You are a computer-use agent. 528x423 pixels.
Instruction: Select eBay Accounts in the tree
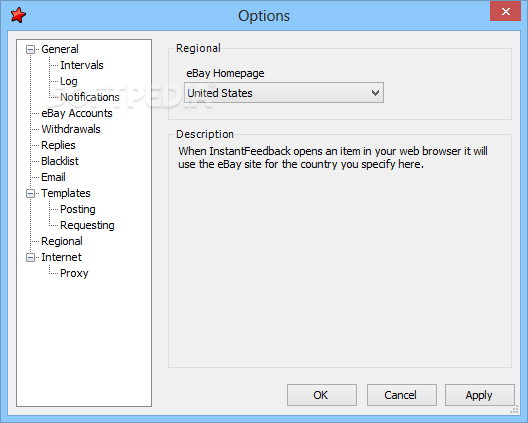[x=77, y=113]
